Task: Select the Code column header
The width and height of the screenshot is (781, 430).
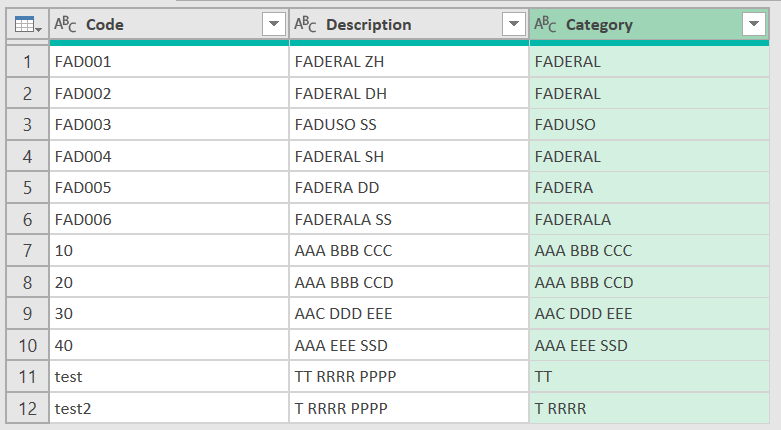Action: pyautogui.click(x=169, y=24)
